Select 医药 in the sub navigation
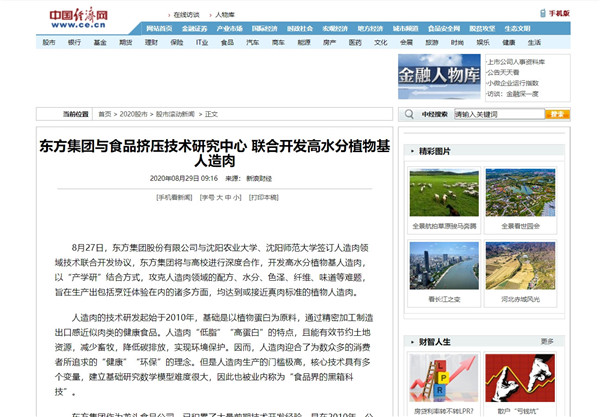Viewport: 600px width, 417px height. point(355,42)
